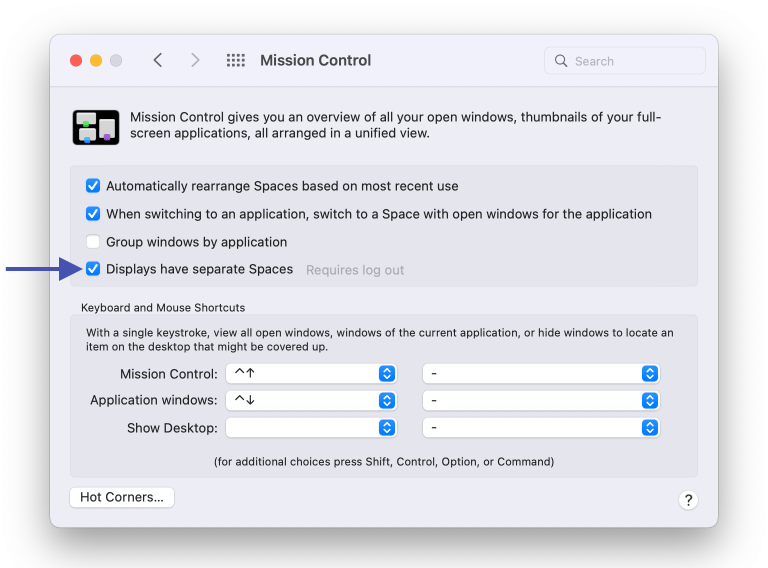The height and width of the screenshot is (568, 768).
Task: Click the Show Desktop label
Action: [x=172, y=428]
